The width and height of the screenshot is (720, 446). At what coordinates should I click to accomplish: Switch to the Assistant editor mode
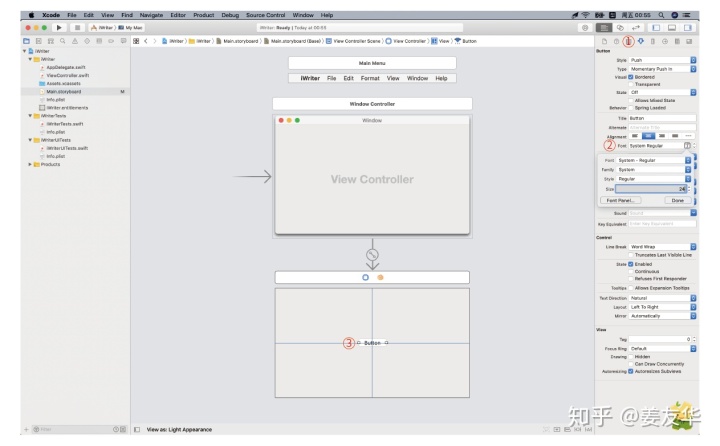coord(620,28)
